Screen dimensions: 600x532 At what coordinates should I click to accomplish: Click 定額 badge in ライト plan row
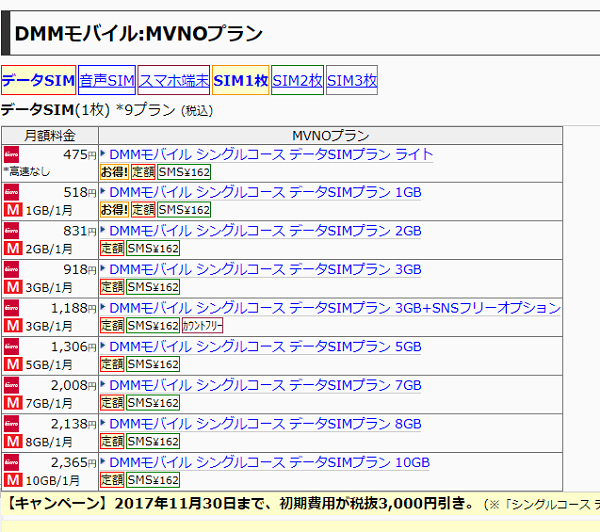(x=143, y=172)
